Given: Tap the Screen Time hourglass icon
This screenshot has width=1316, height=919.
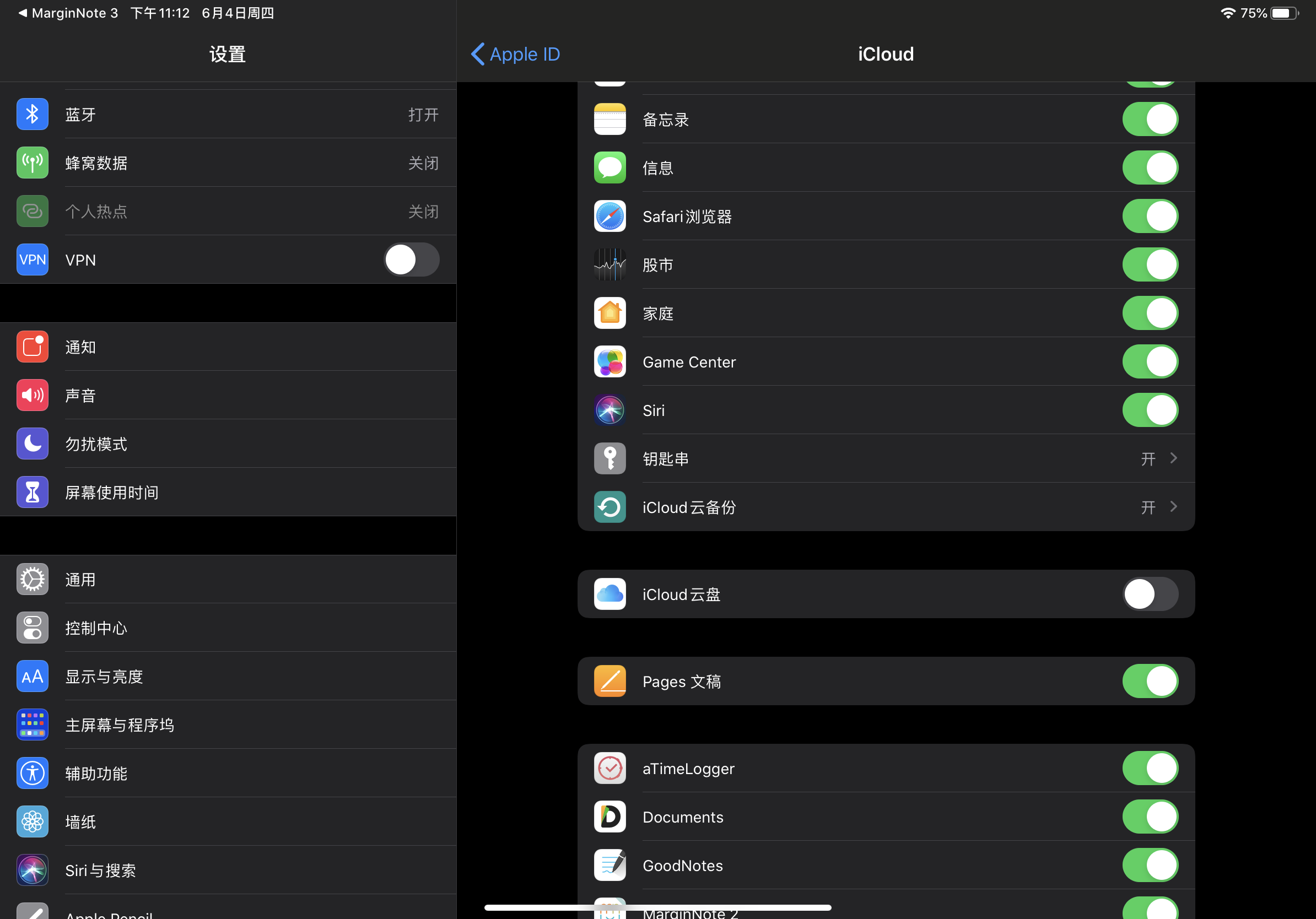Looking at the screenshot, I should [32, 492].
